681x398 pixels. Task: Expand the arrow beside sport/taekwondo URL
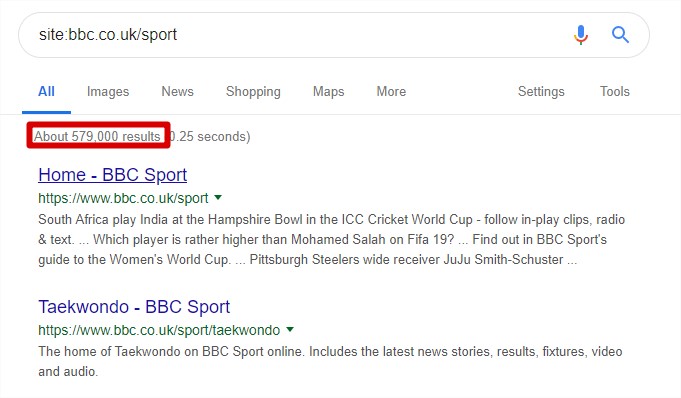290,330
